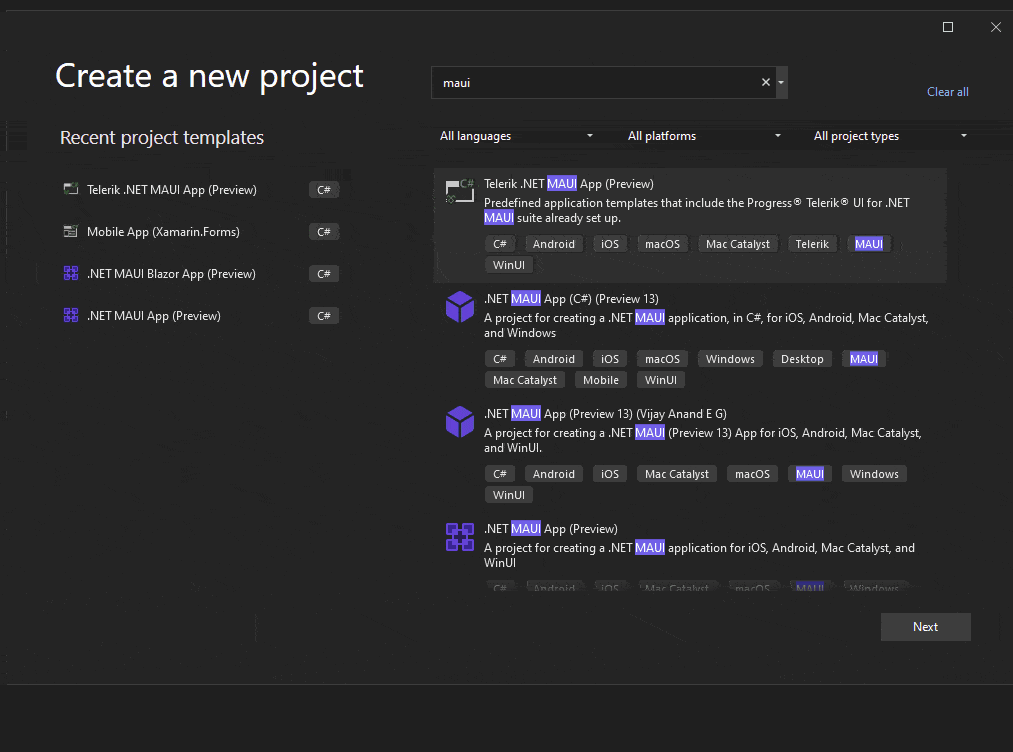Open the search history dropdown arrow
This screenshot has width=1013, height=752.
(781, 82)
